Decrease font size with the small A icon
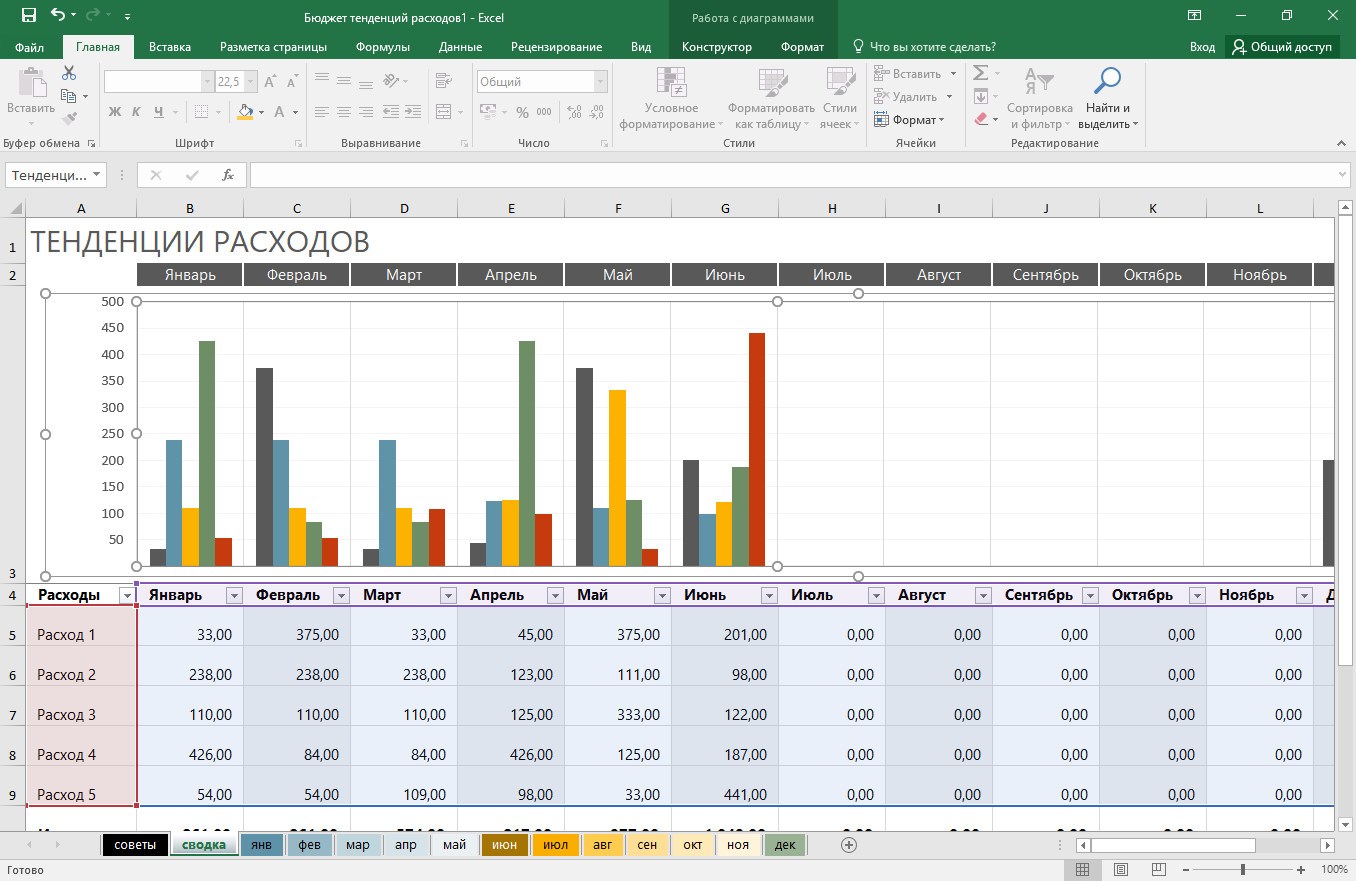Screen dimensions: 1356x881 [x=292, y=82]
